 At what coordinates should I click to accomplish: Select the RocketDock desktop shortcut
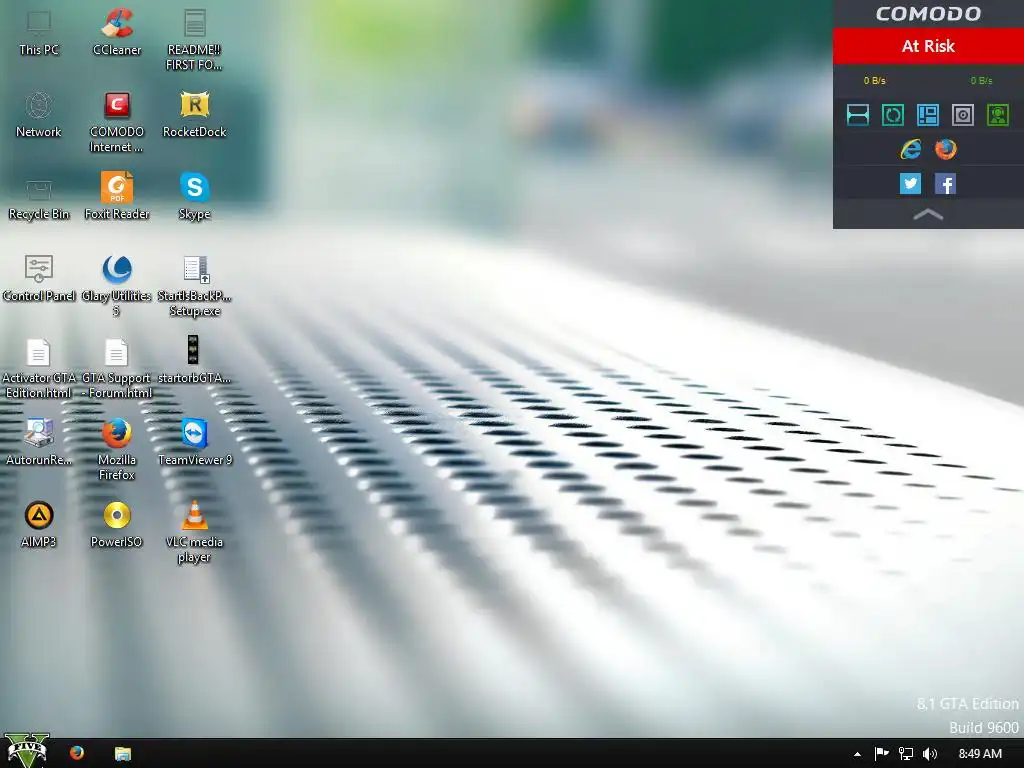194,116
